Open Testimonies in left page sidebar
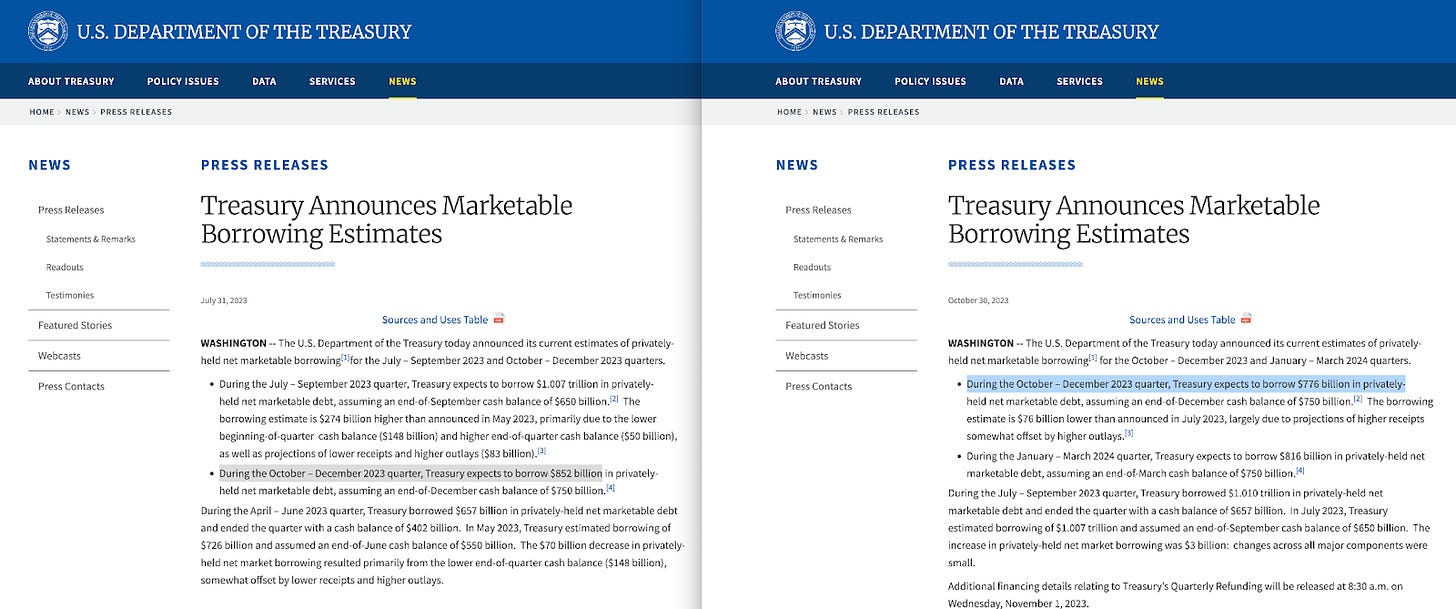Viewport: 1456px width, 609px height. click(70, 295)
